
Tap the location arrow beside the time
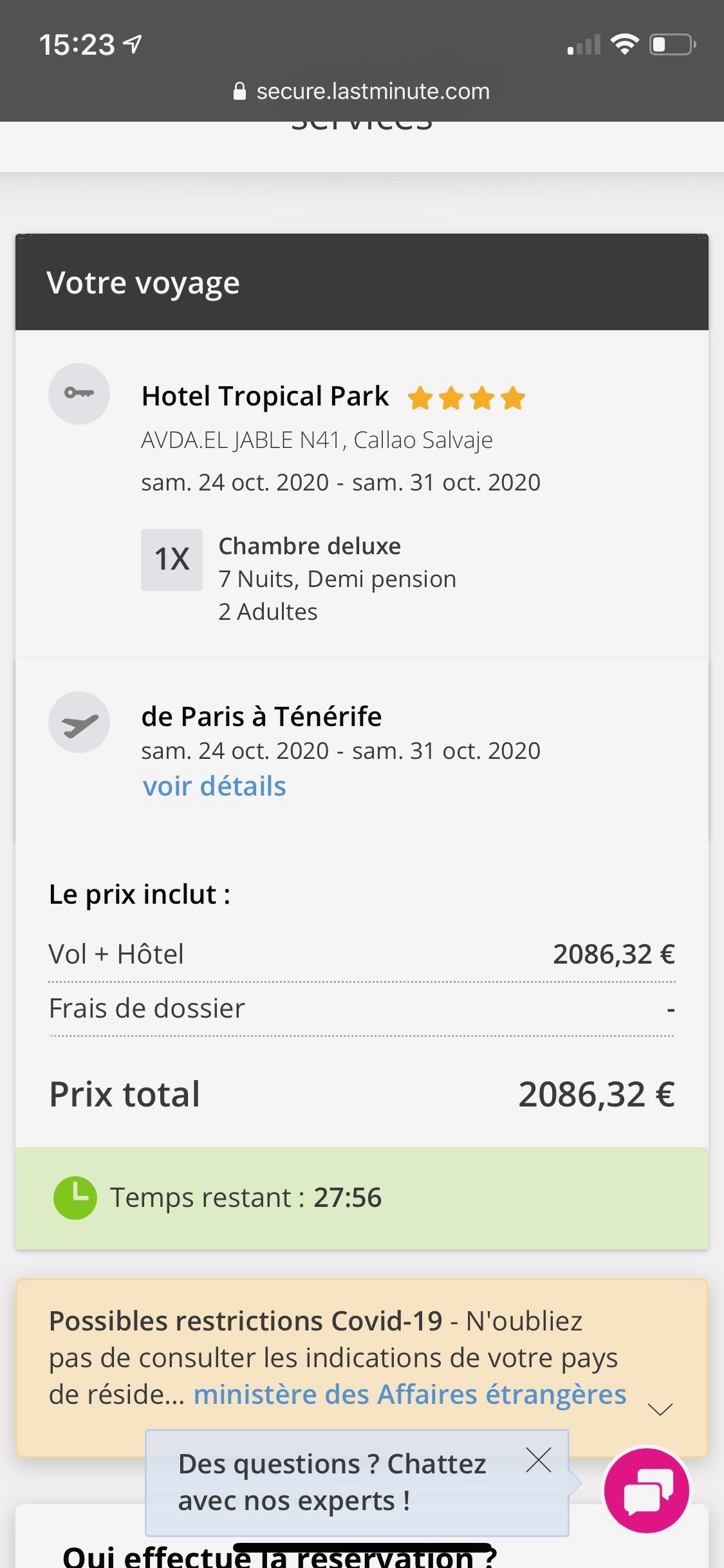click(x=133, y=44)
